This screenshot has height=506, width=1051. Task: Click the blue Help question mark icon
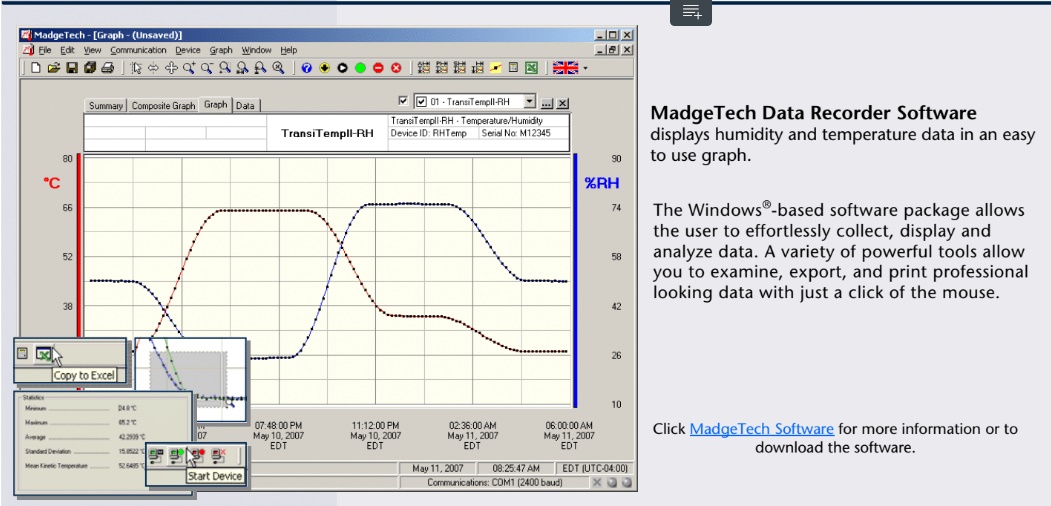(x=306, y=68)
